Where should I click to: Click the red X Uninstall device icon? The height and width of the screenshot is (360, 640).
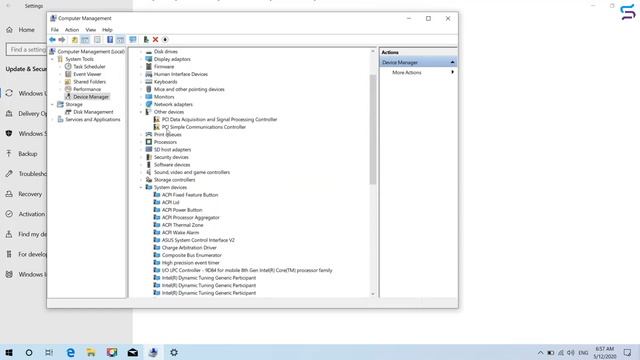(155, 40)
